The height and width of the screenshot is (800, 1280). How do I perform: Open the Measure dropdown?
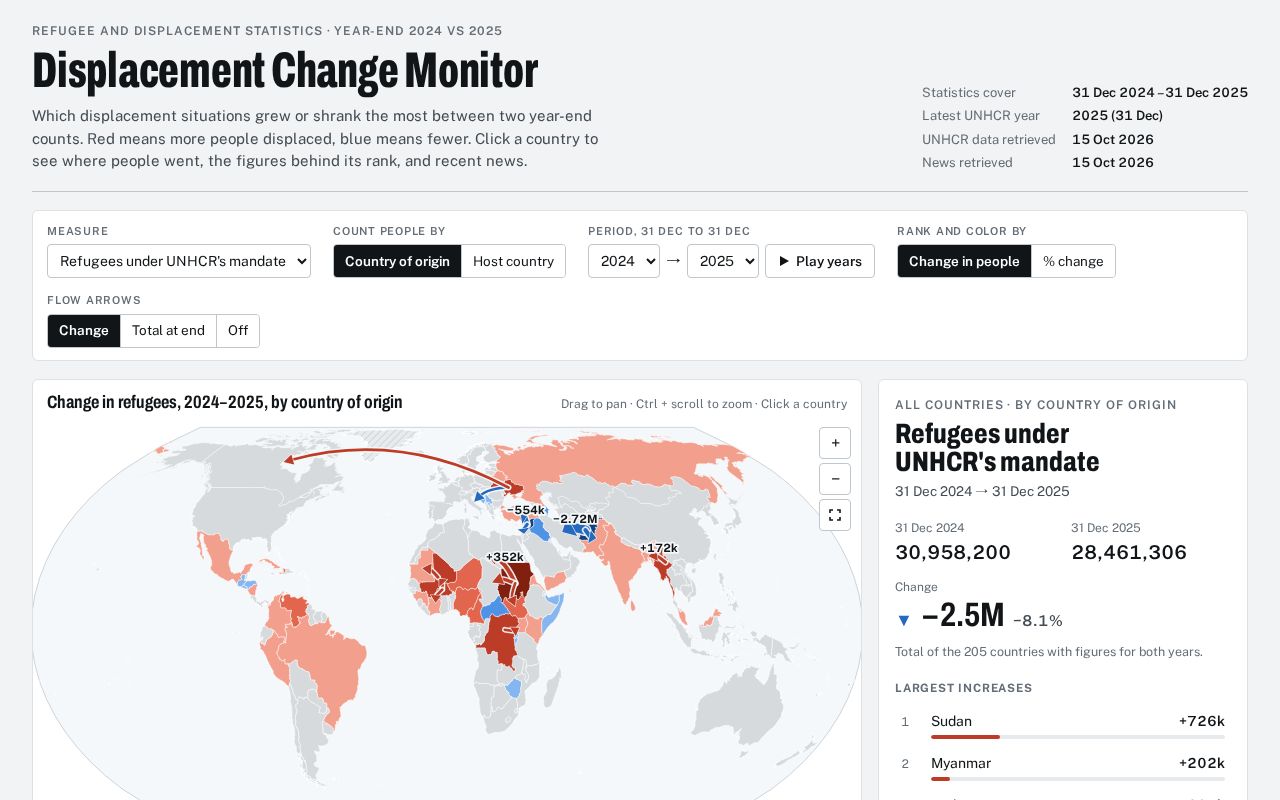click(179, 261)
